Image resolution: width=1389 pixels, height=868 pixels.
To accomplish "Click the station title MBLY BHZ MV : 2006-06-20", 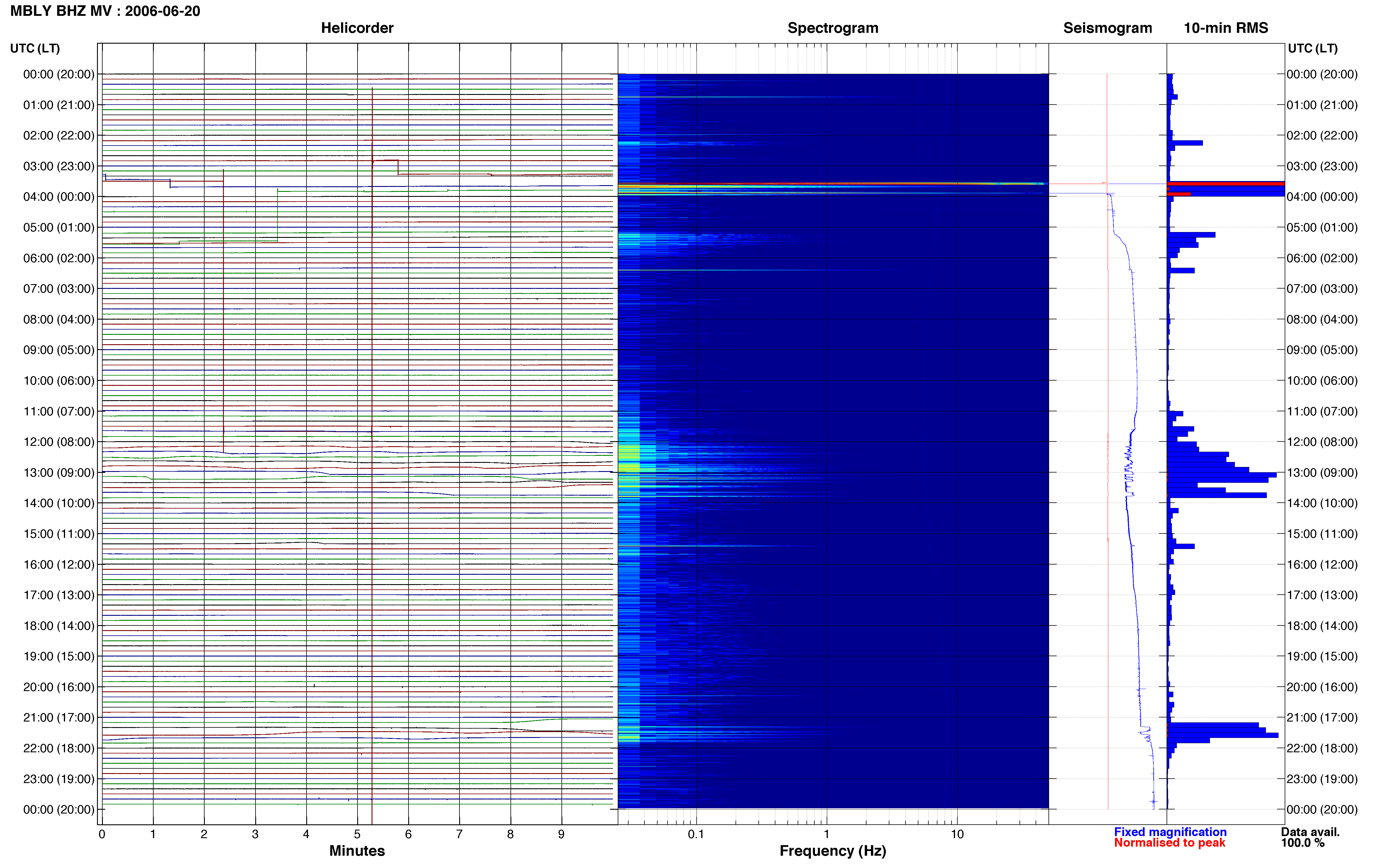I will coord(105,11).
